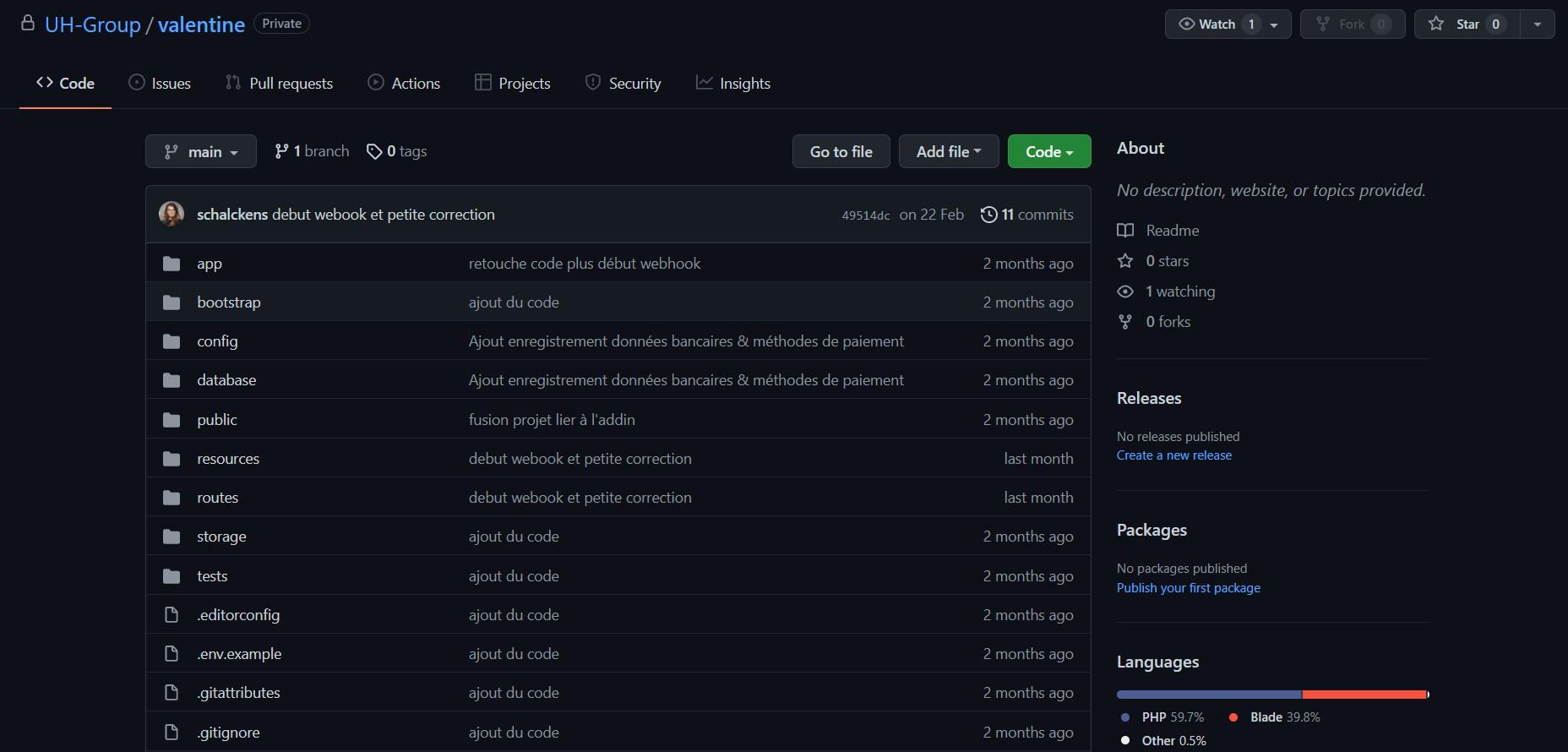Click the PHP blue language bar segment
This screenshot has width=1568, height=752.
click(x=1209, y=695)
